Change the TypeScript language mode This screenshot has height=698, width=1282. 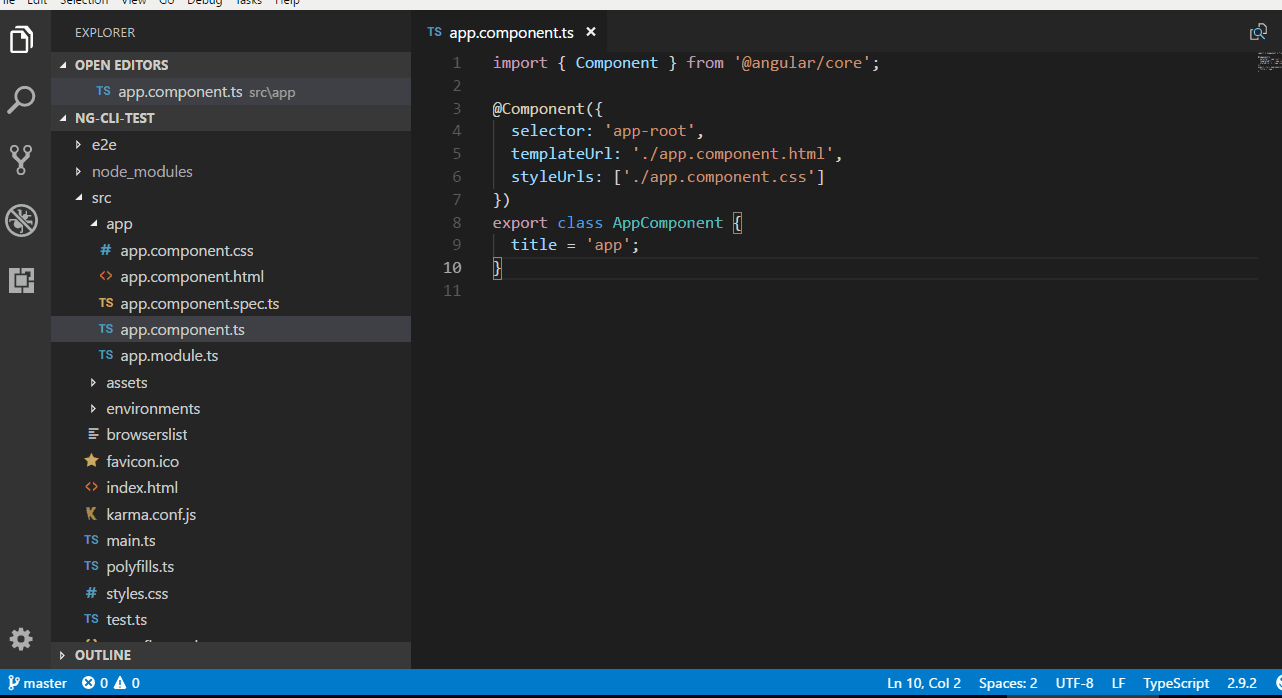(1176, 683)
